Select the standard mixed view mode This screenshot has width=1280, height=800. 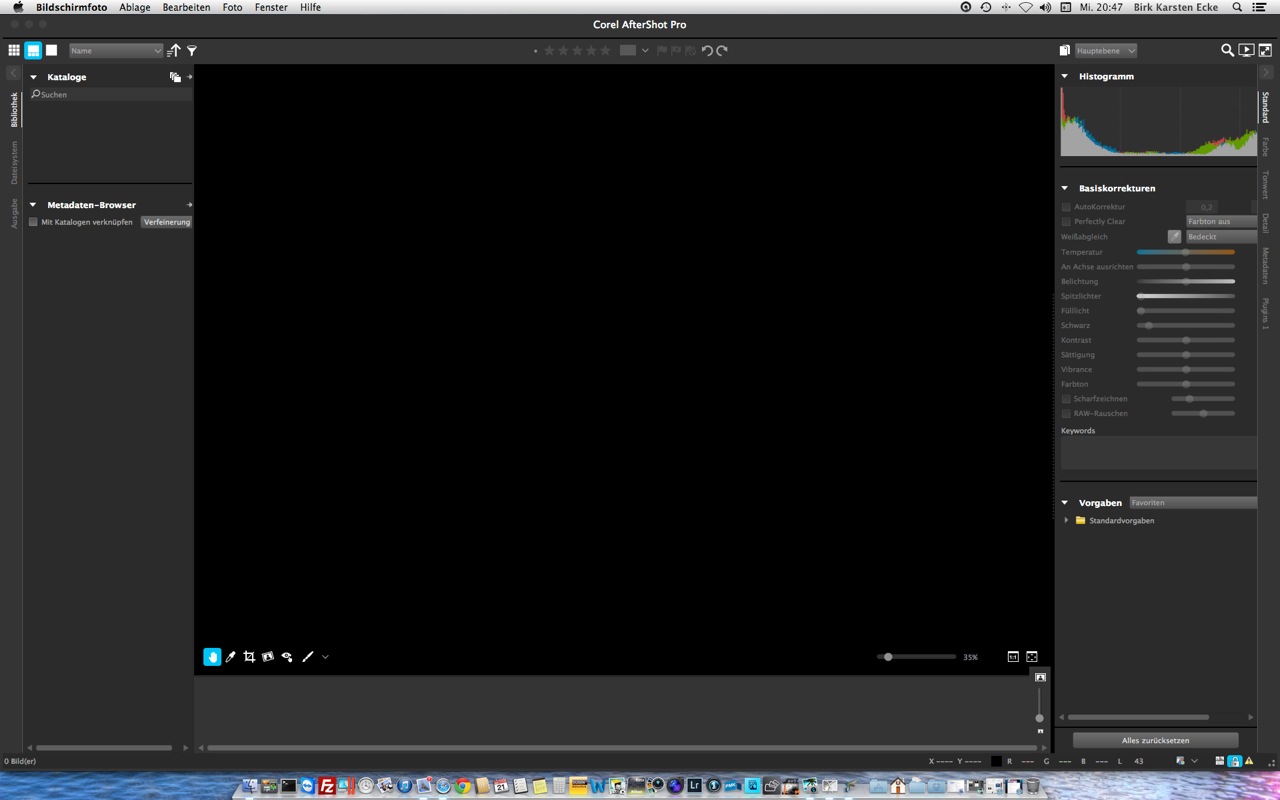tap(33, 50)
